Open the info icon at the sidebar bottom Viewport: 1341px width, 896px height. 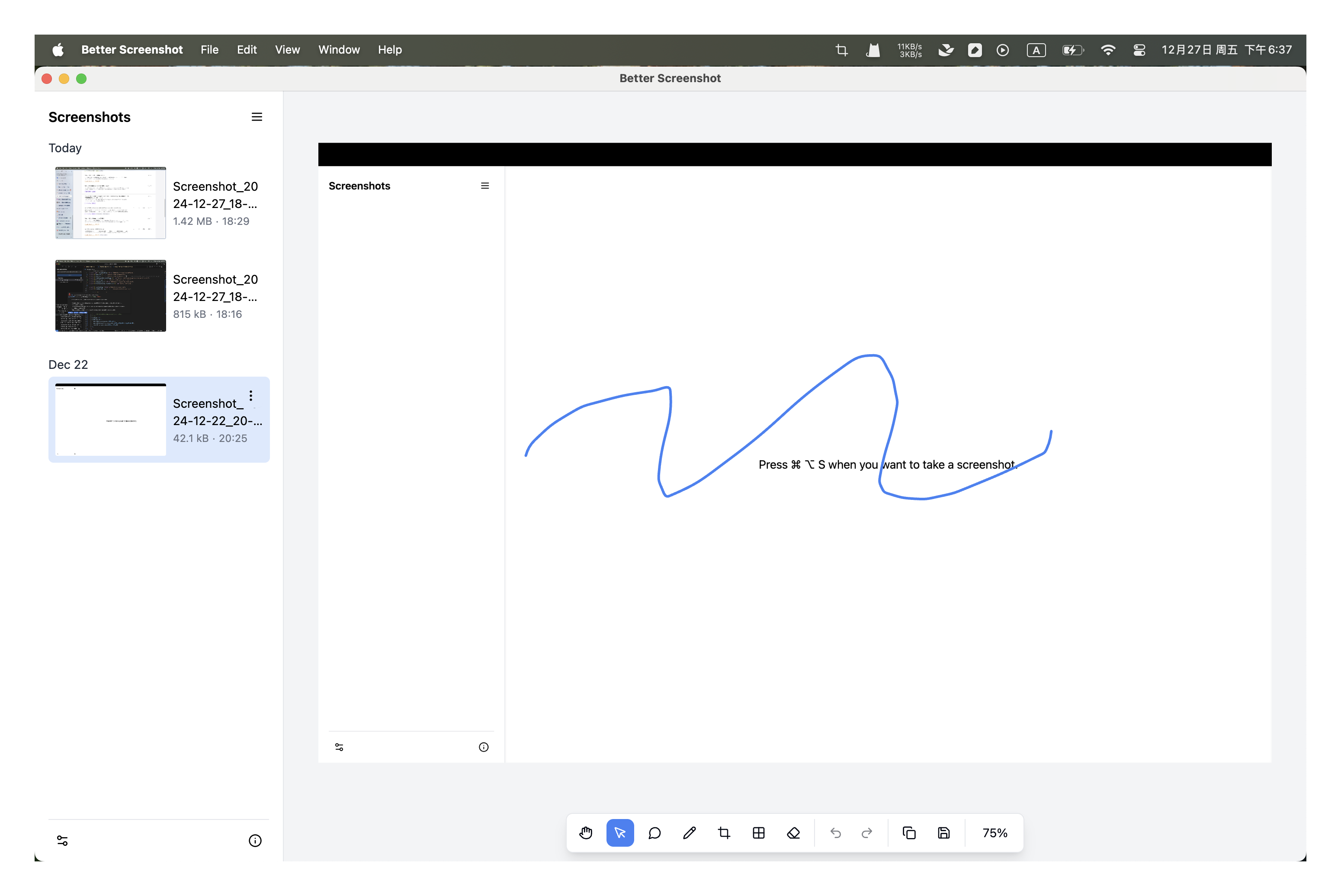[x=255, y=840]
